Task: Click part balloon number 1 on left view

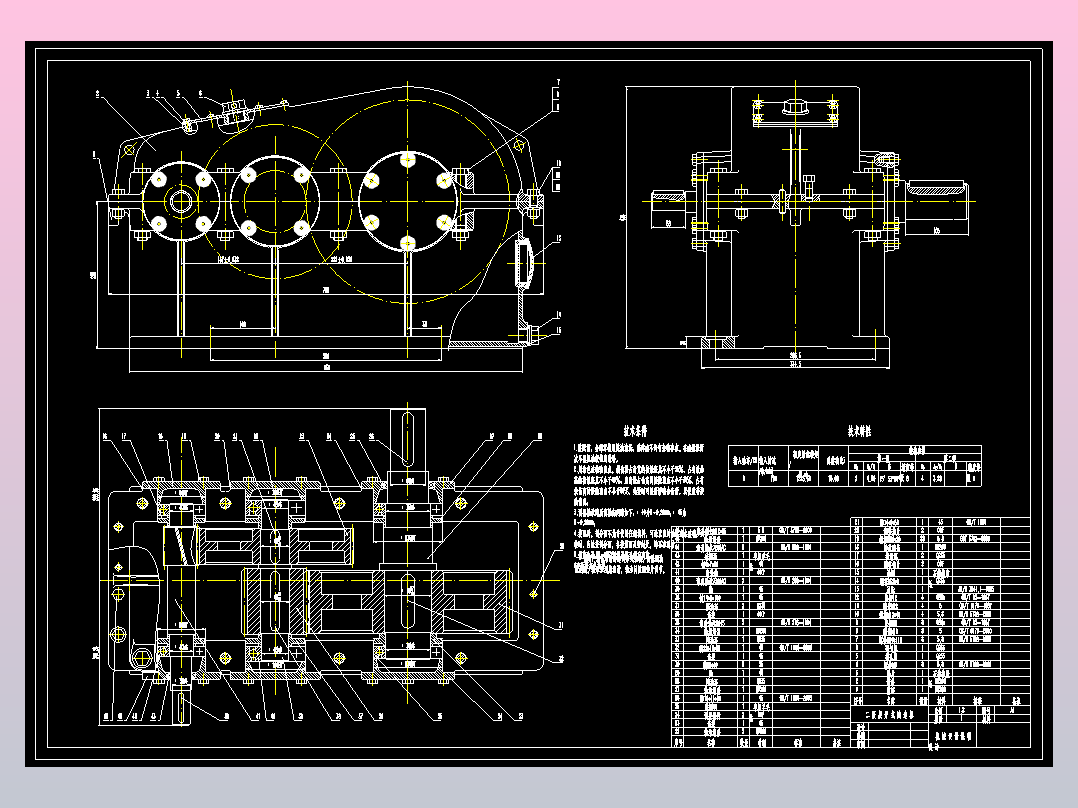Action: (x=94, y=153)
